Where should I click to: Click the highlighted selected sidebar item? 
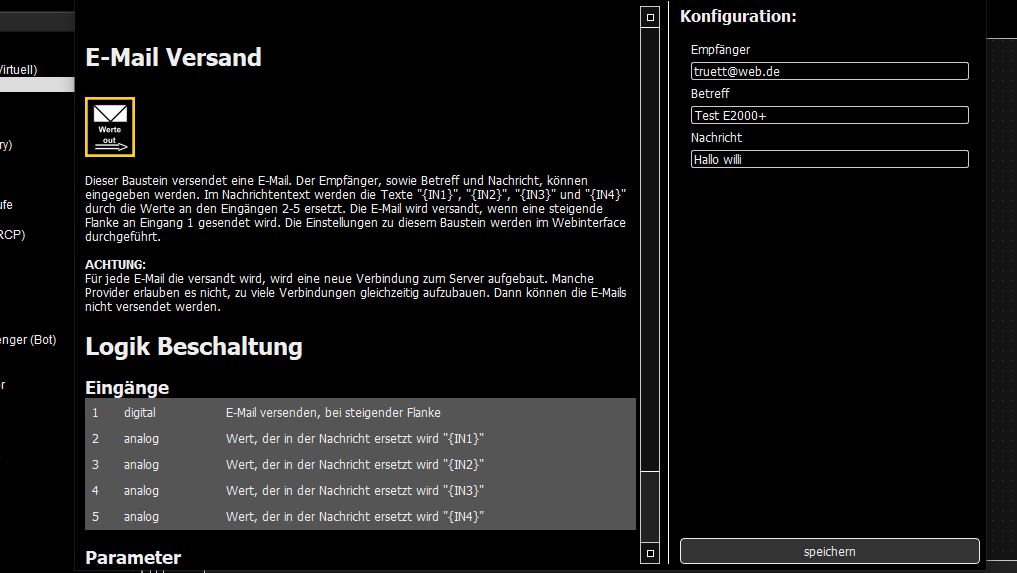tap(36, 85)
